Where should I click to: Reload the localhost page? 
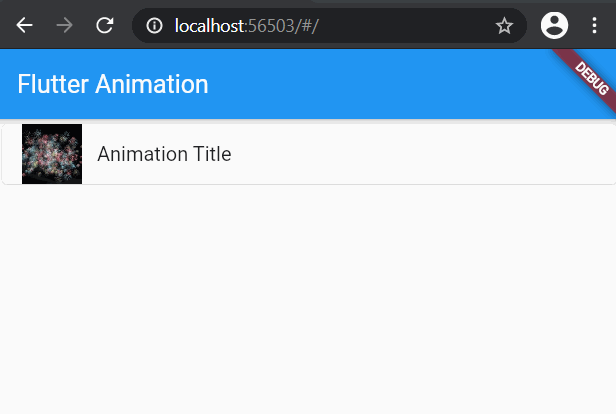105,26
